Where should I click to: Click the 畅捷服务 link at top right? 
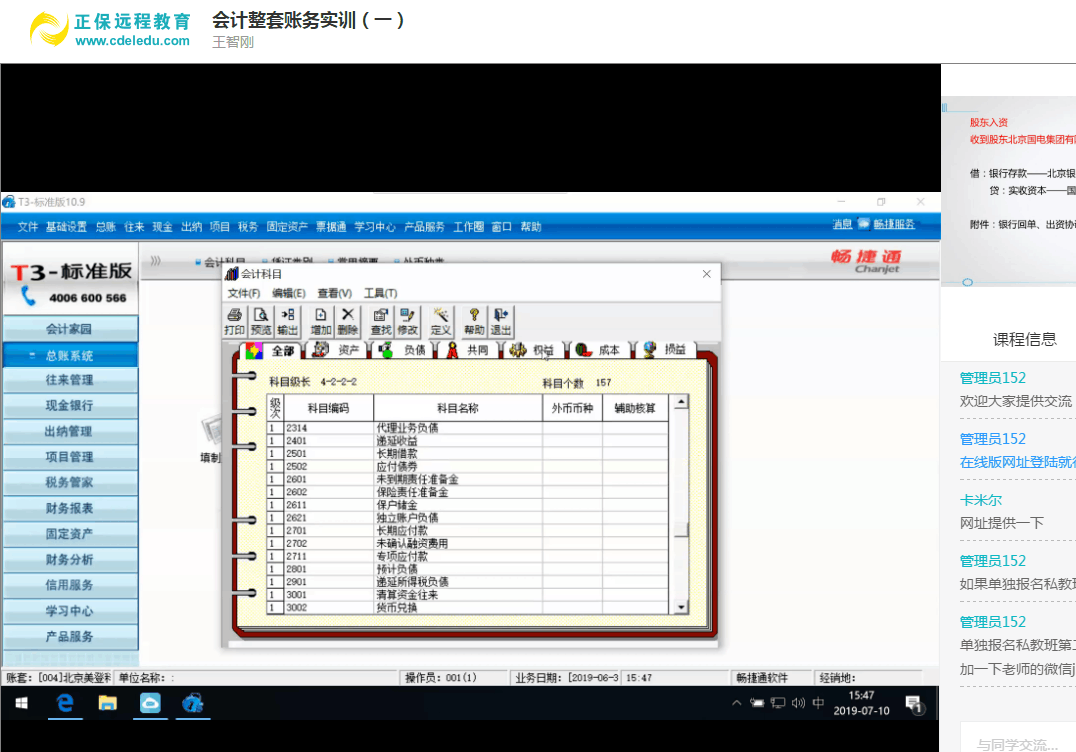894,224
